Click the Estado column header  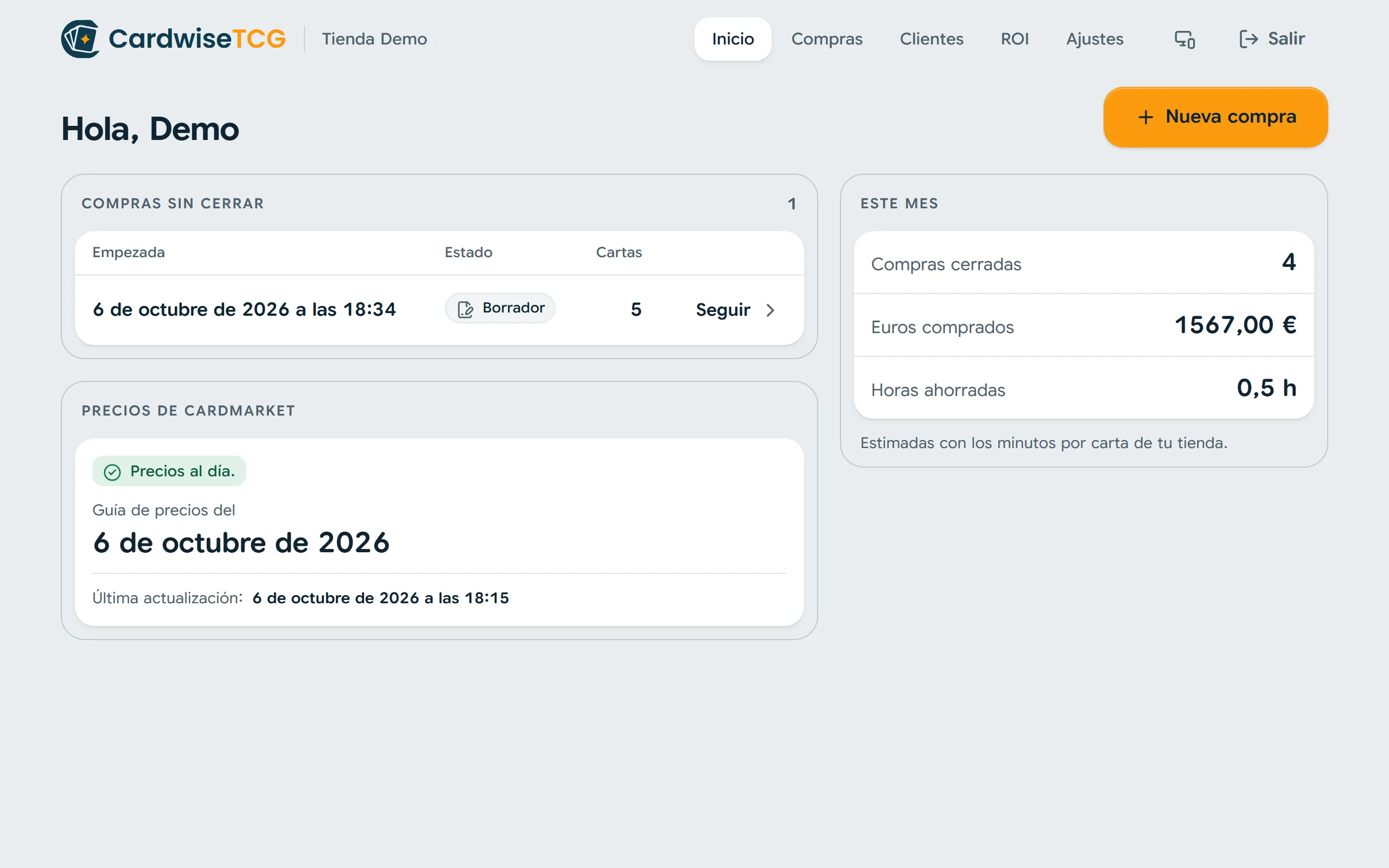468,253
